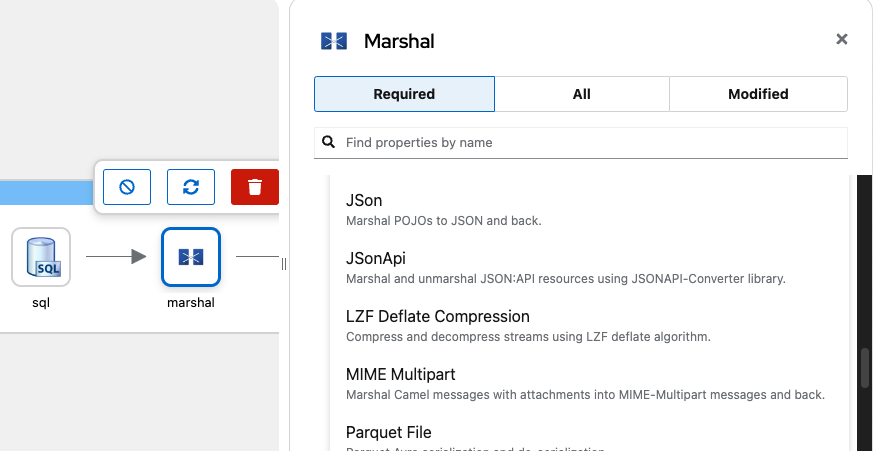873x451 pixels.
Task: Click the replace step refresh icon
Action: click(x=191, y=187)
